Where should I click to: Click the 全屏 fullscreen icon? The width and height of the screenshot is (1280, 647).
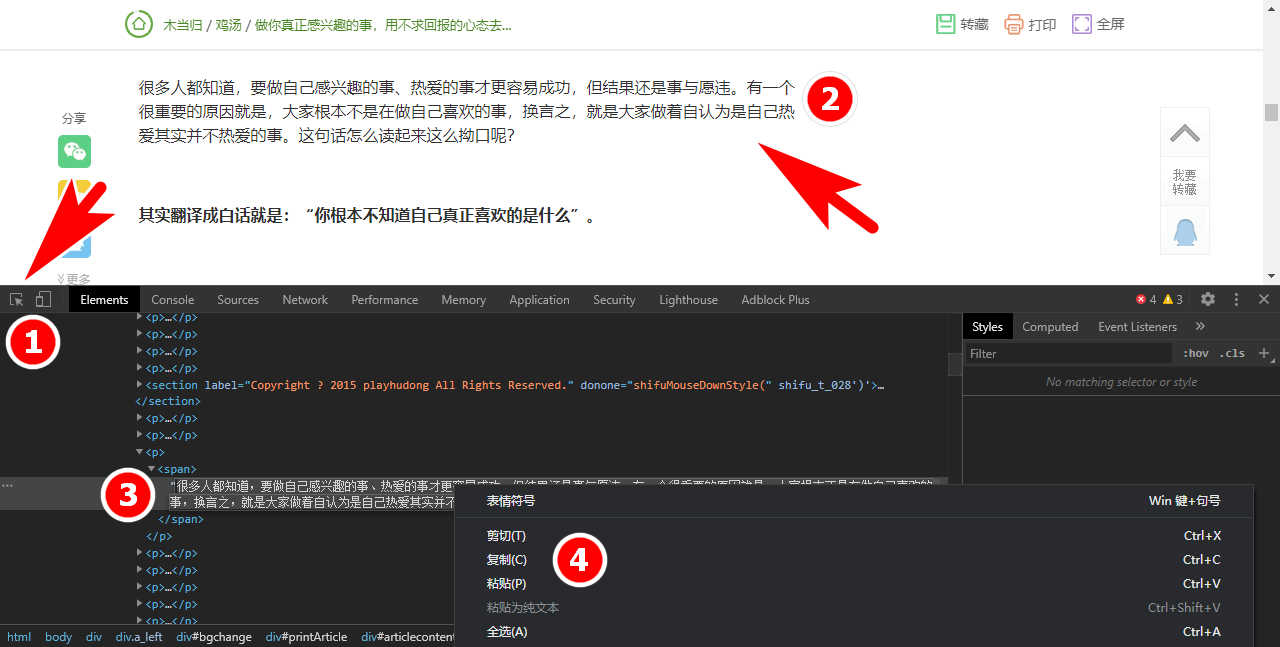1081,22
